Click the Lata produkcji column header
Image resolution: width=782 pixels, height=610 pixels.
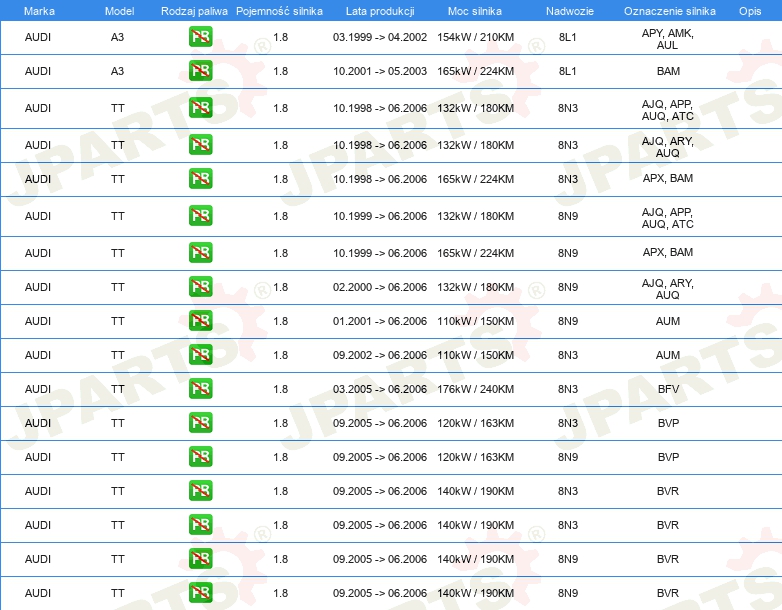click(x=380, y=11)
